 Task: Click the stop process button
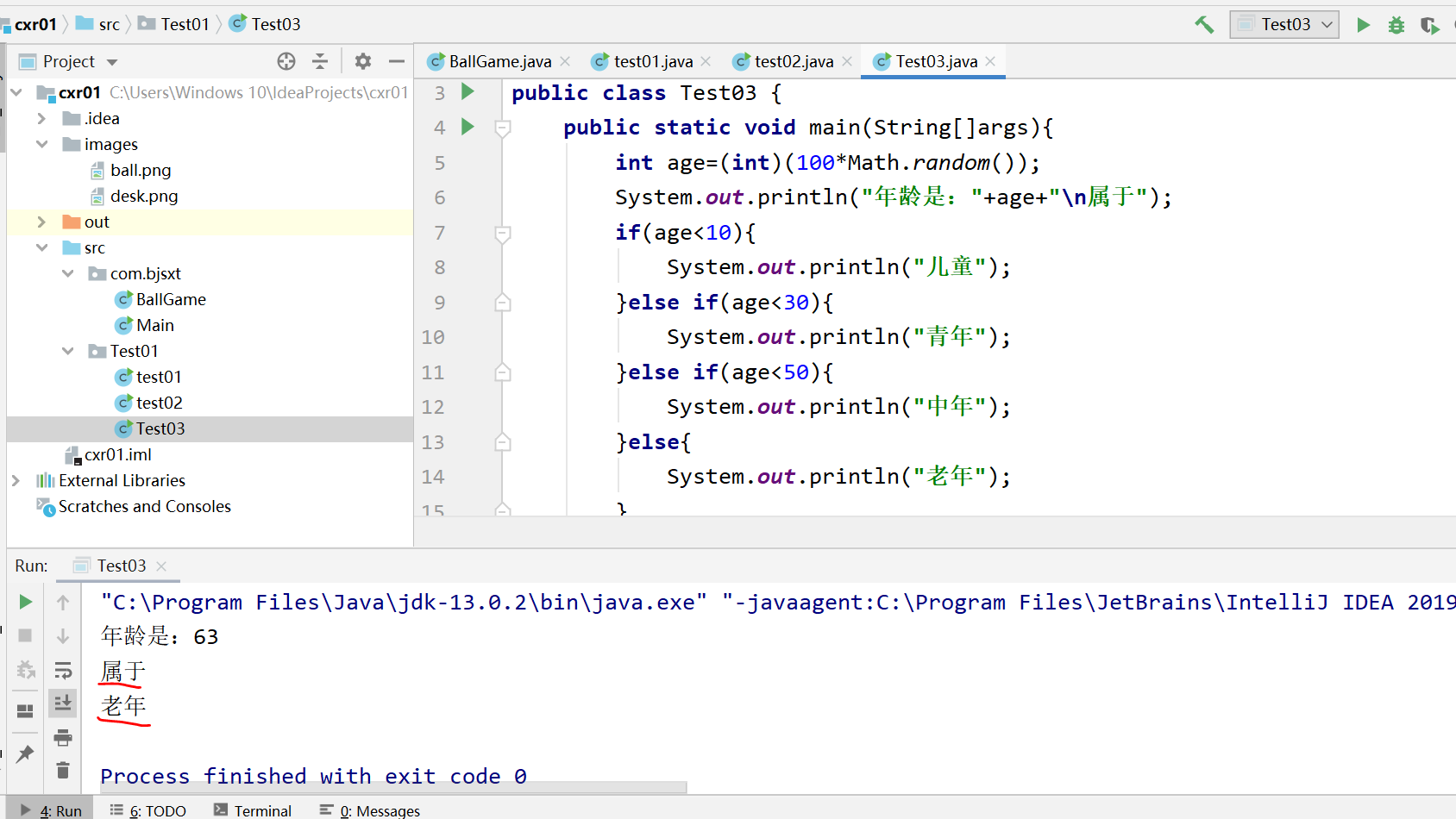[25, 635]
